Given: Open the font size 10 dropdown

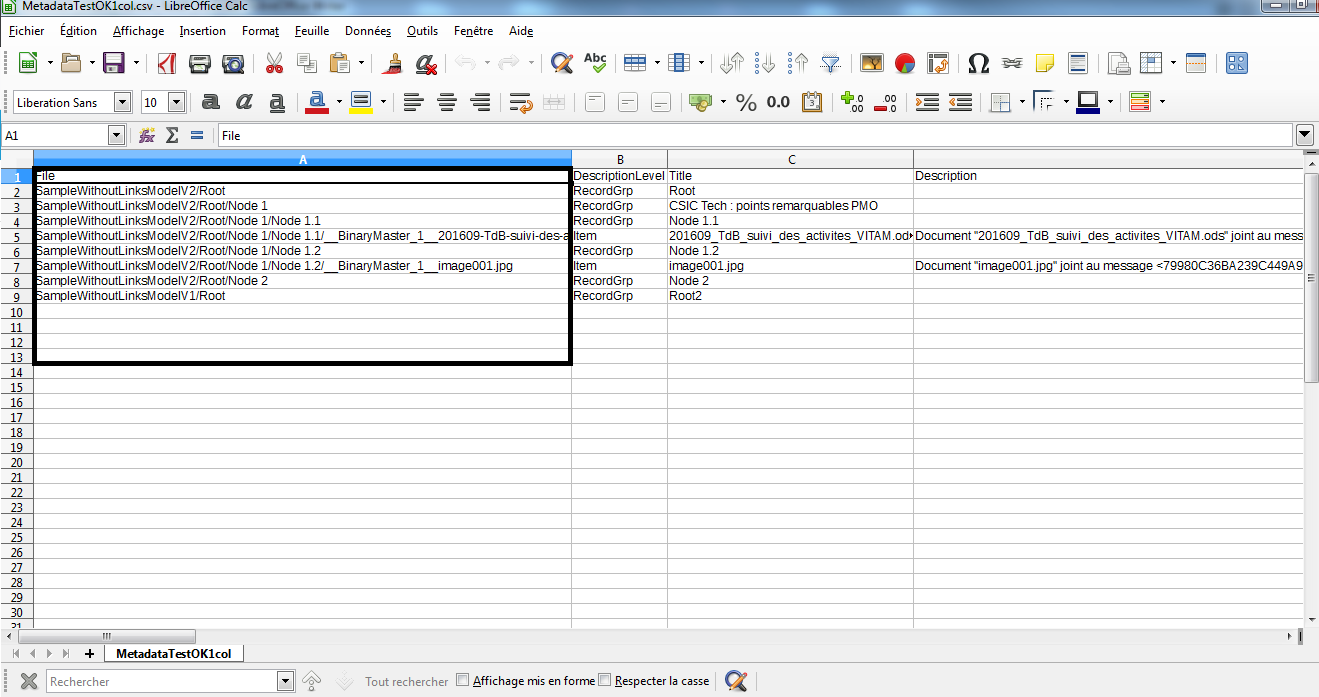Looking at the screenshot, I should pyautogui.click(x=176, y=102).
